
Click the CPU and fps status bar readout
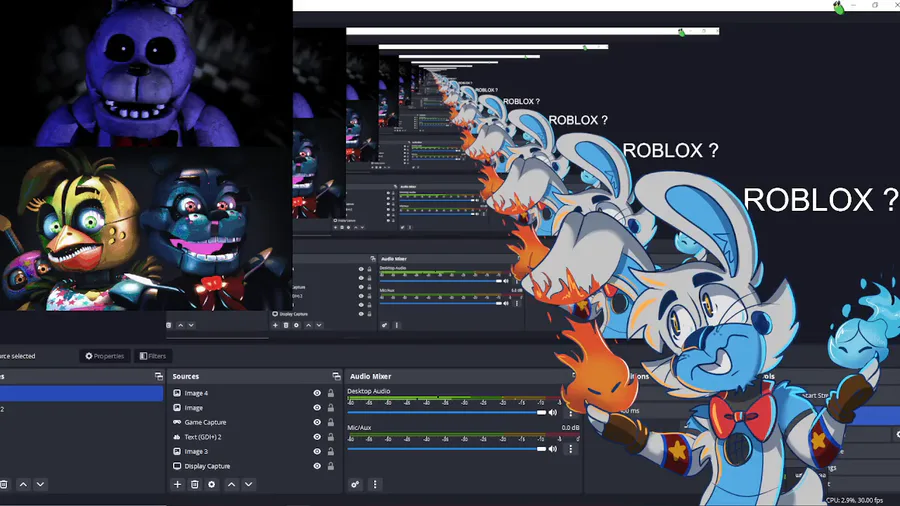click(x=854, y=500)
